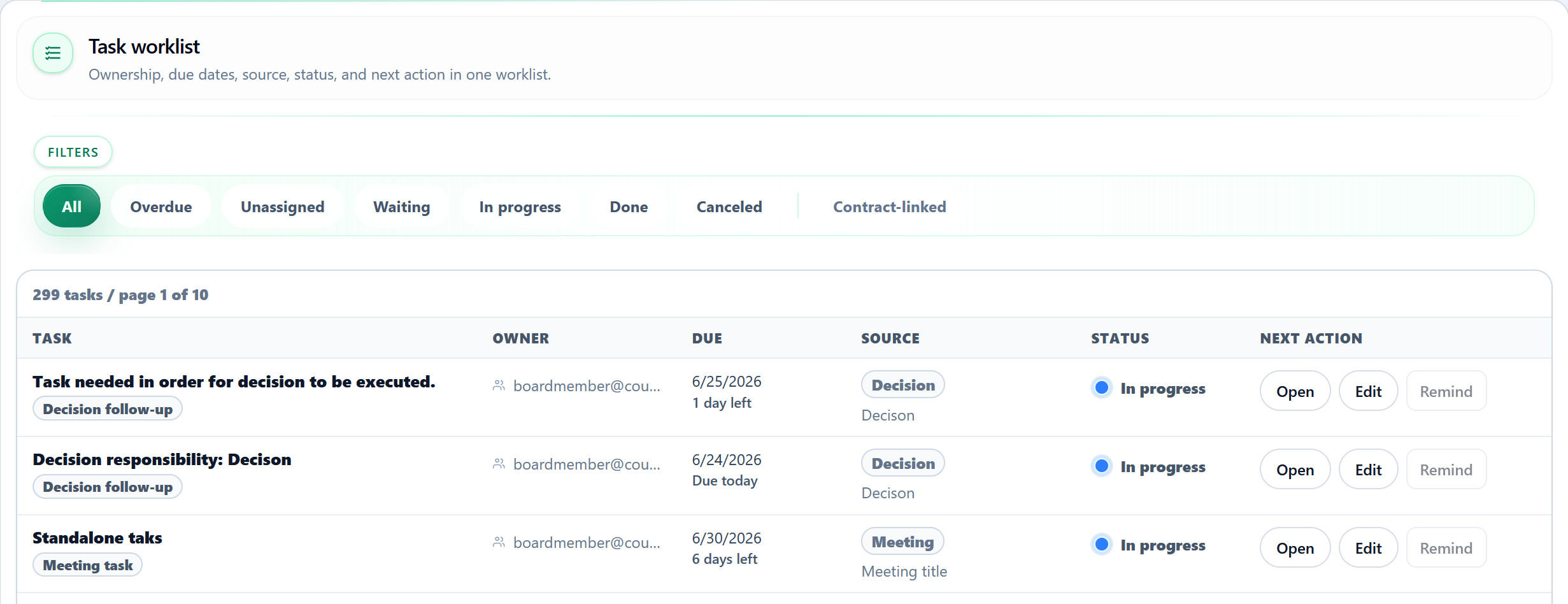
Task: Click Decision source badge on Due today row
Action: [x=903, y=463]
